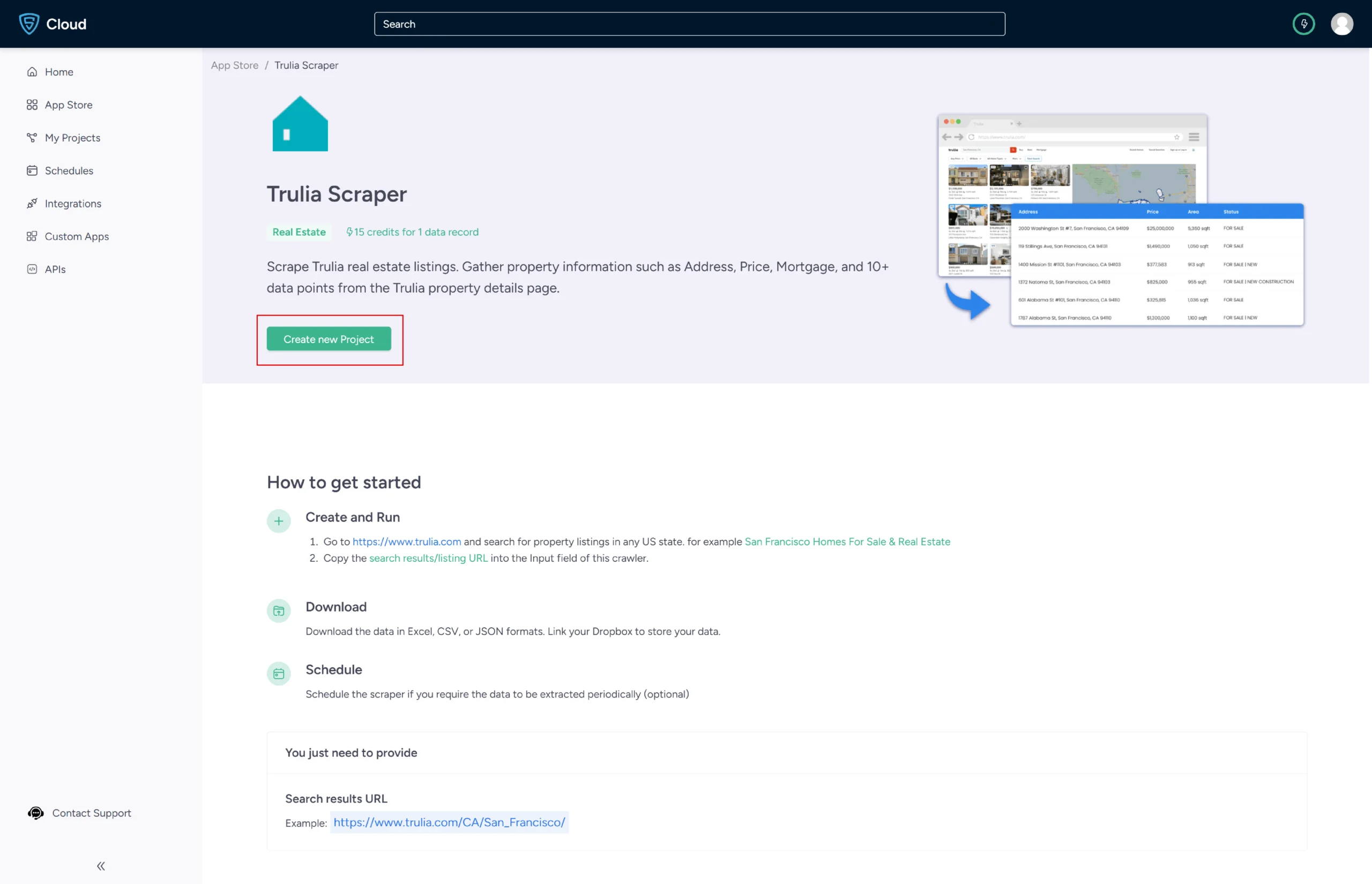Open the APIs sidebar item

[x=55, y=269]
